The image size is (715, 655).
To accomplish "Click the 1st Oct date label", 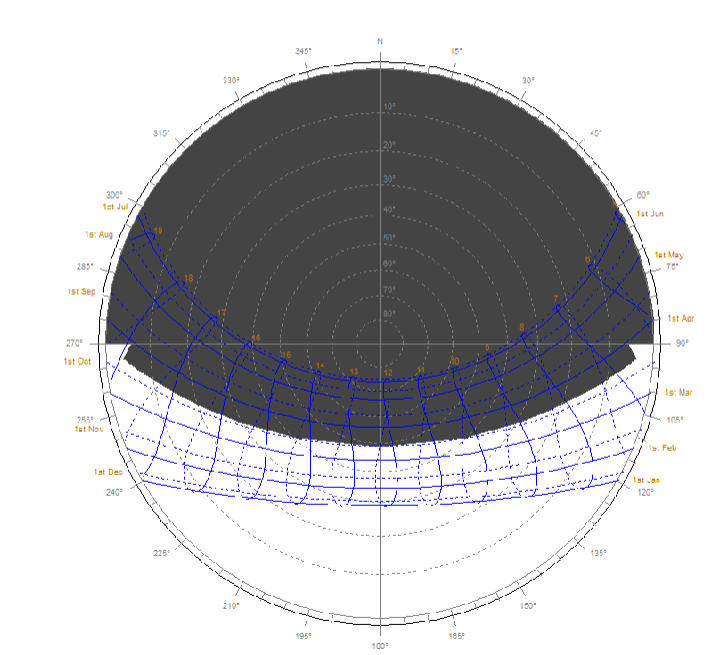I will click(77, 361).
